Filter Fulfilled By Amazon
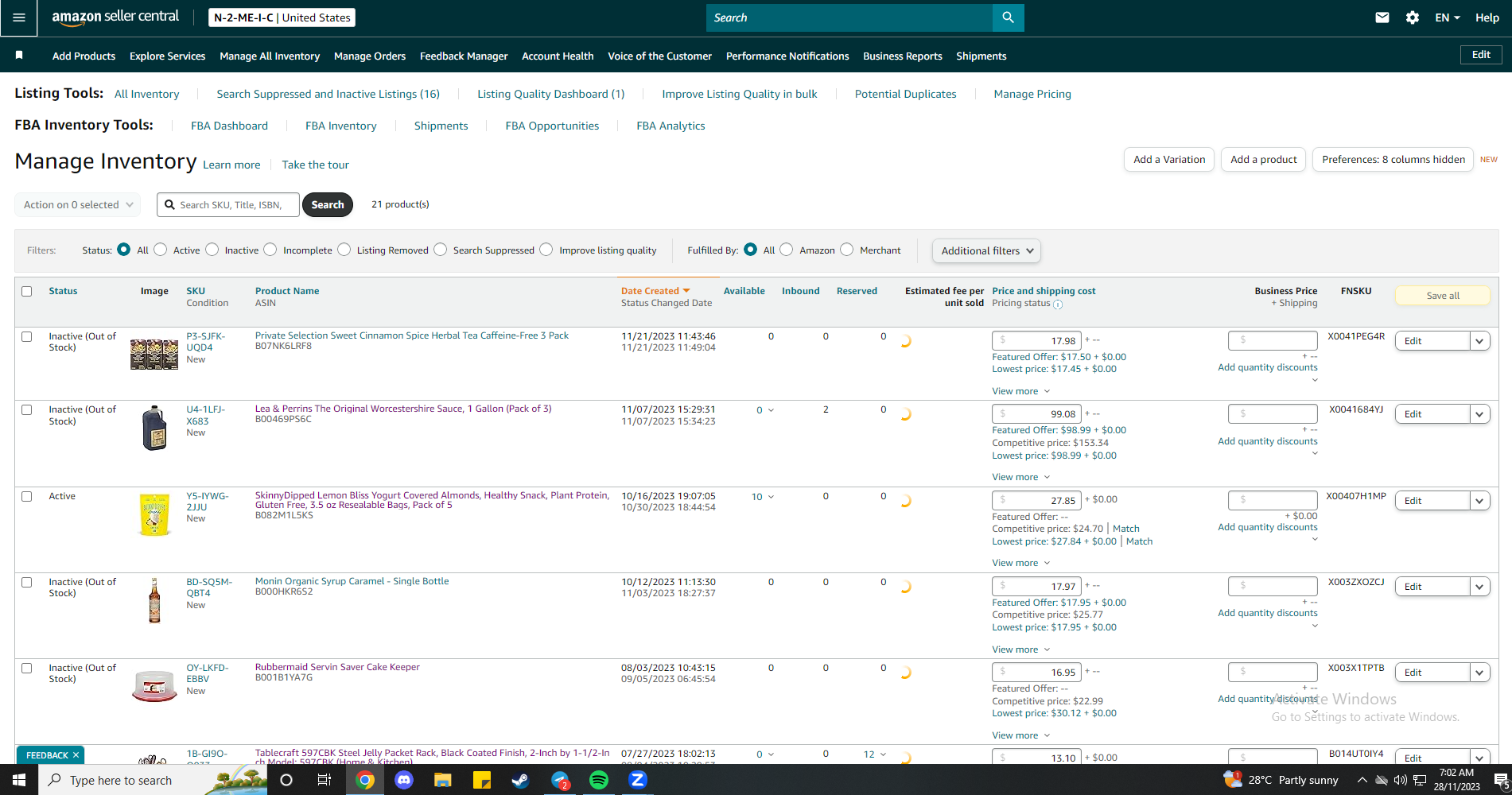The height and width of the screenshot is (795, 1512). pyautogui.click(x=787, y=250)
